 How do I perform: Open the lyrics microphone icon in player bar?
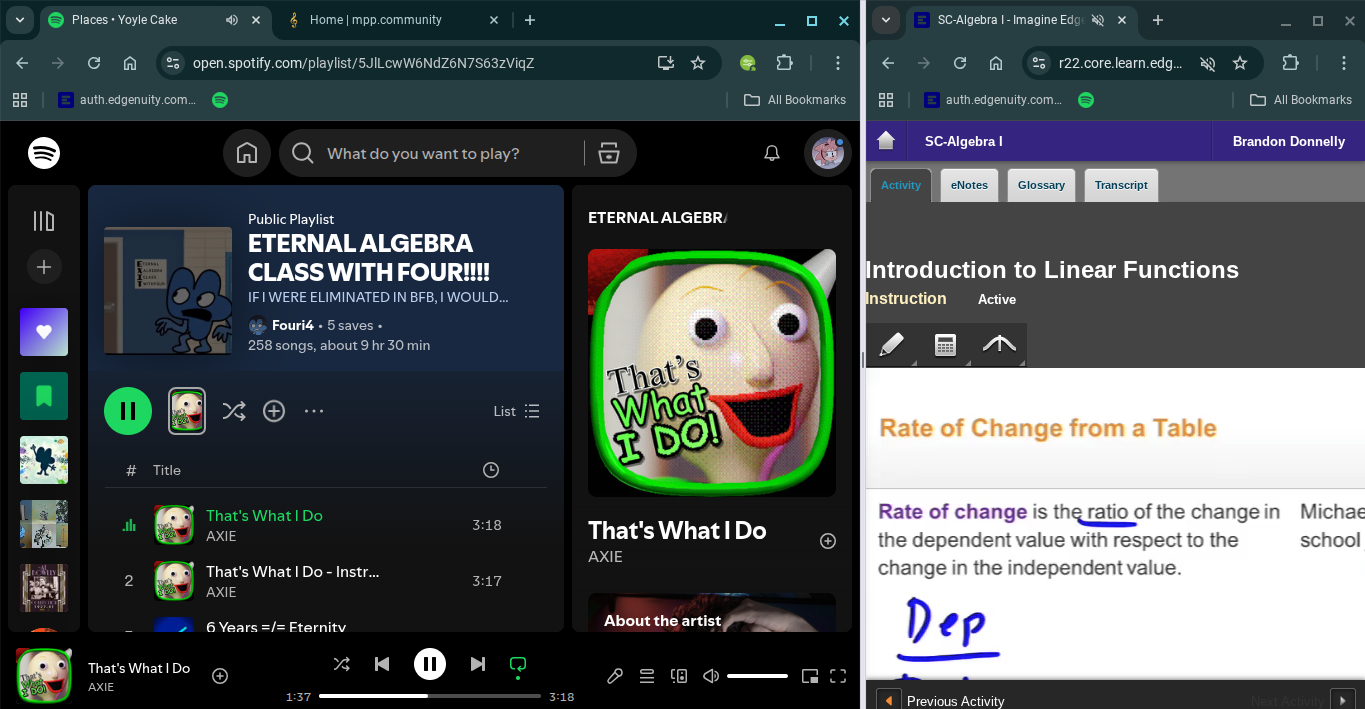tap(615, 676)
